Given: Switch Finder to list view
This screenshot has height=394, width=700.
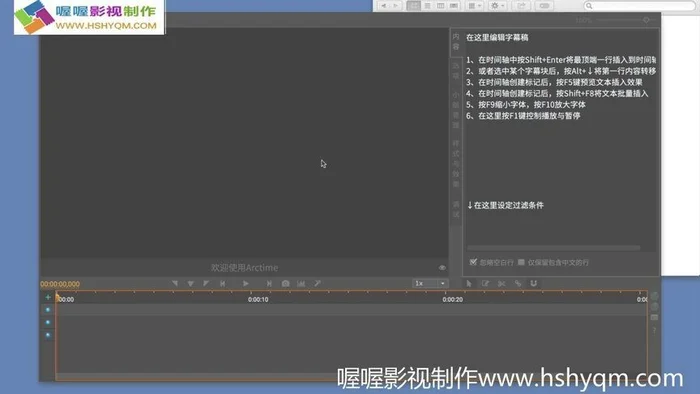Looking at the screenshot, I should (x=427, y=5).
